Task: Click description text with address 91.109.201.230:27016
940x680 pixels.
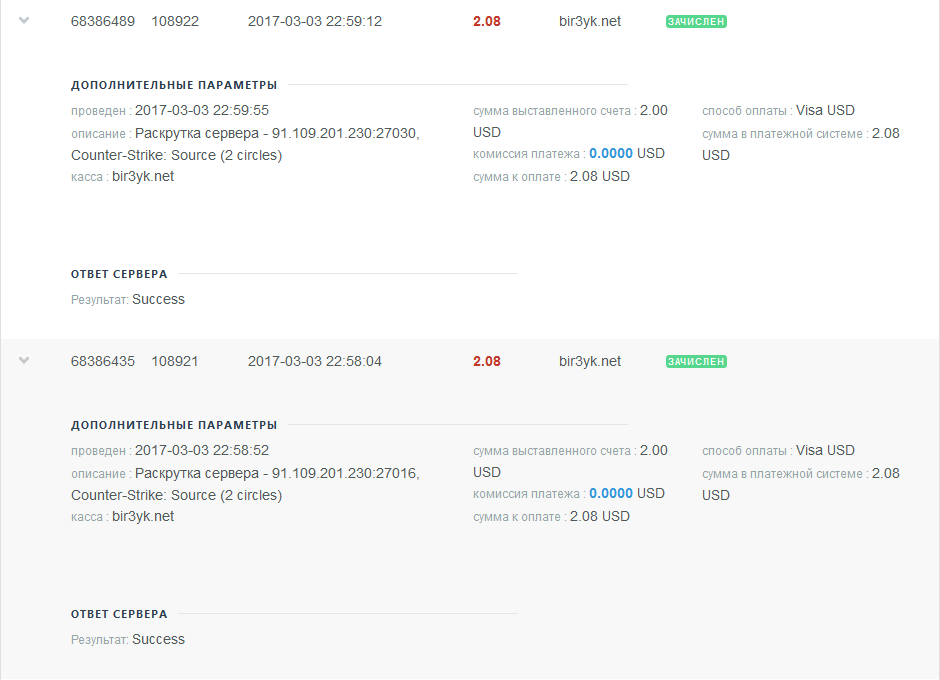Action: click(277, 473)
